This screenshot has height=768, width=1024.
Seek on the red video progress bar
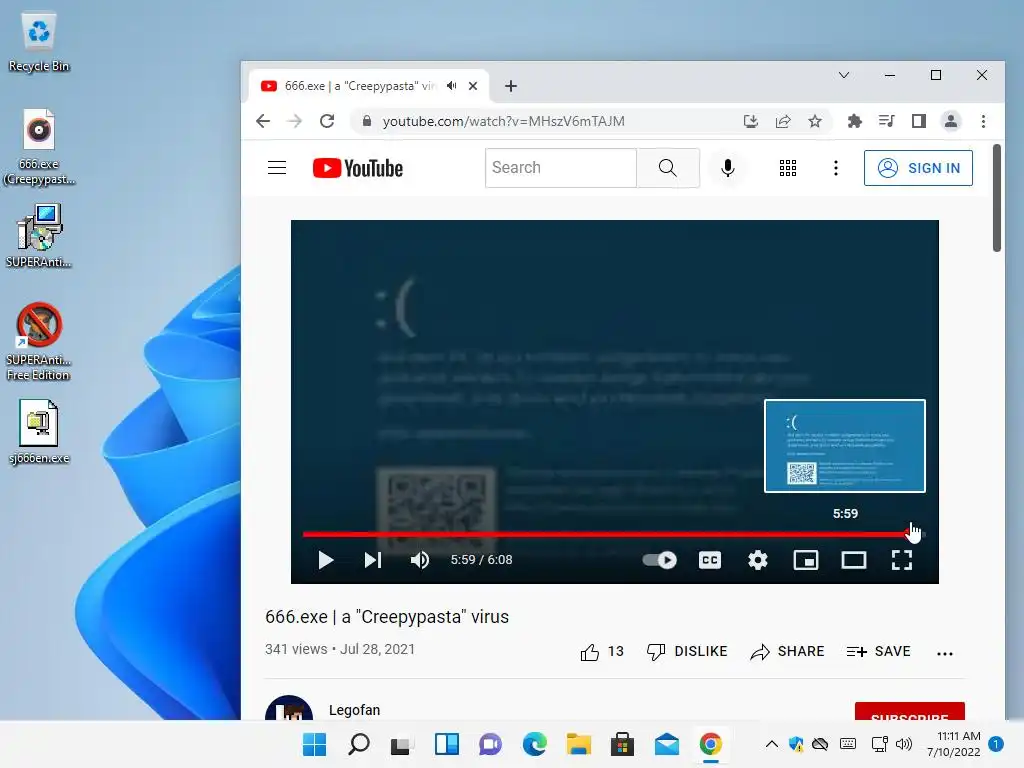pos(614,534)
